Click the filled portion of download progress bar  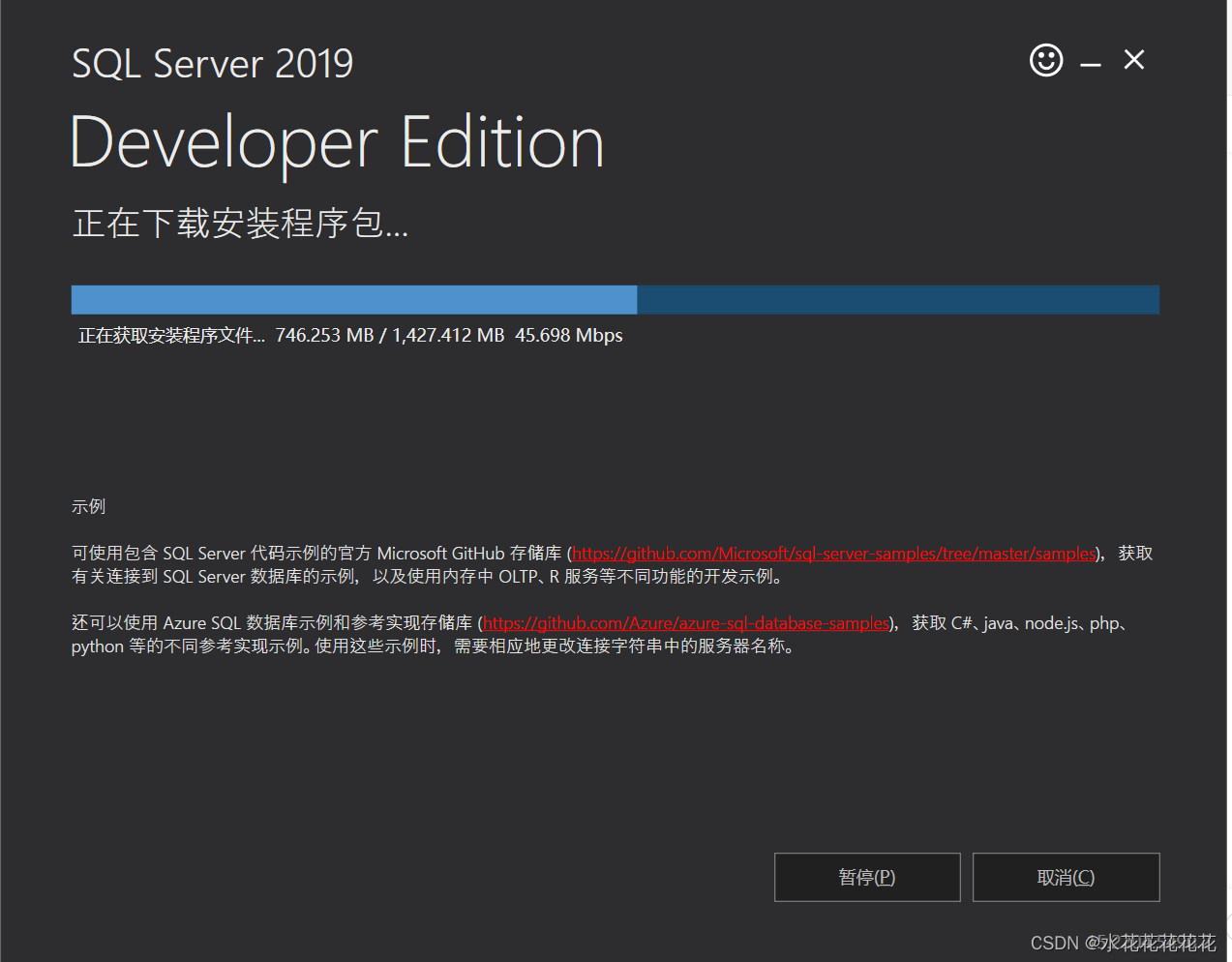[354, 300]
